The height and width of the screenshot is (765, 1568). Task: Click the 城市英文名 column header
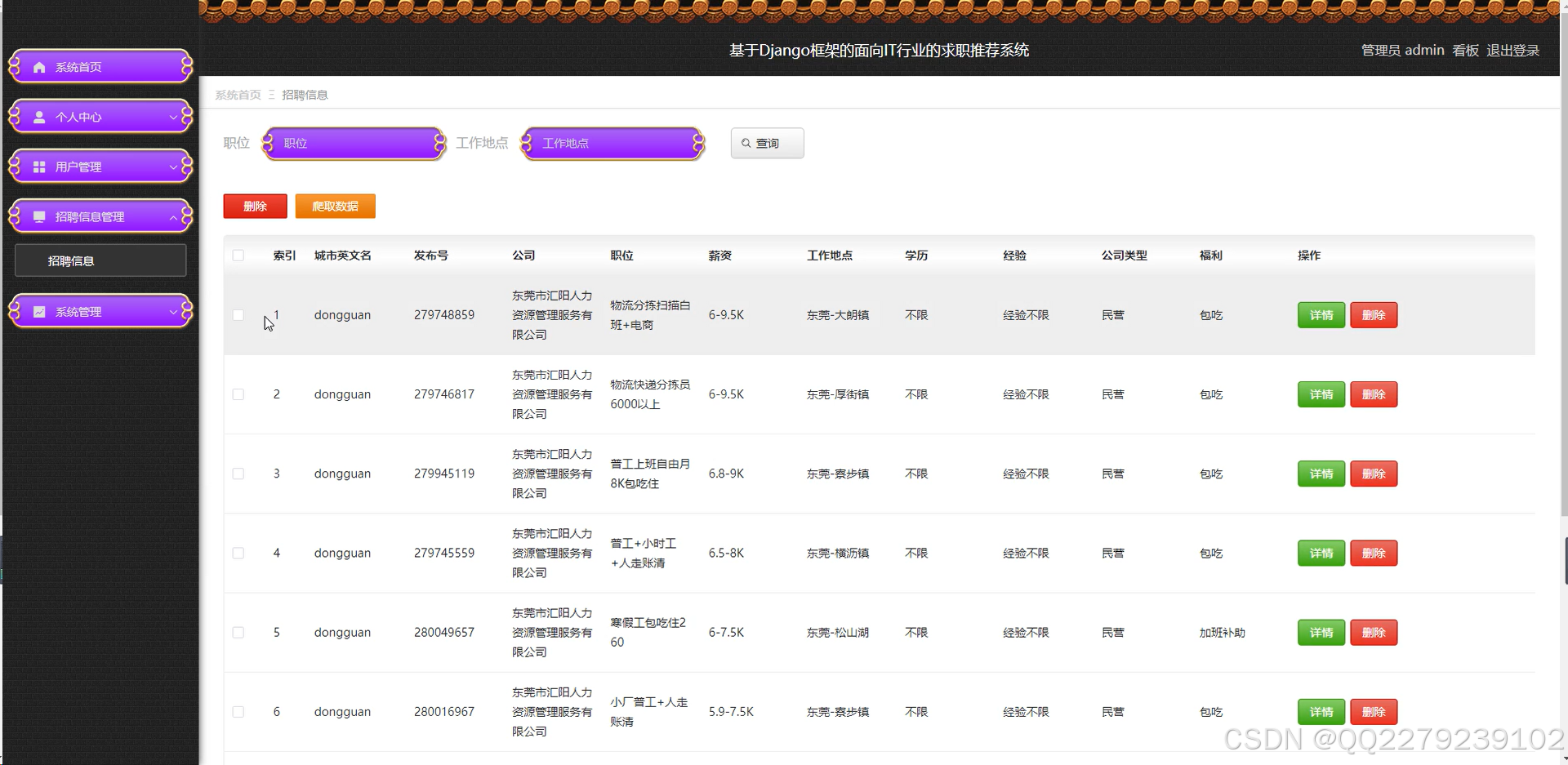tap(342, 256)
